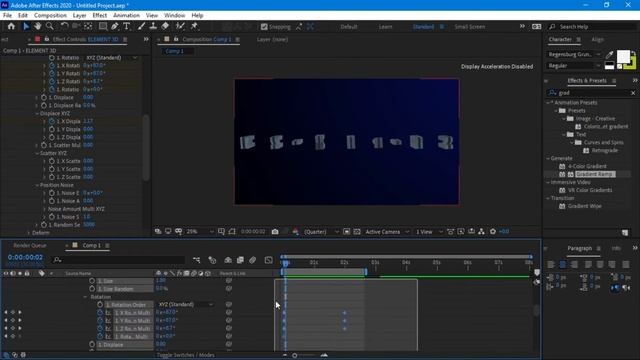The image size is (640, 360).
Task: Open the Active Camera dropdown
Action: (x=387, y=232)
